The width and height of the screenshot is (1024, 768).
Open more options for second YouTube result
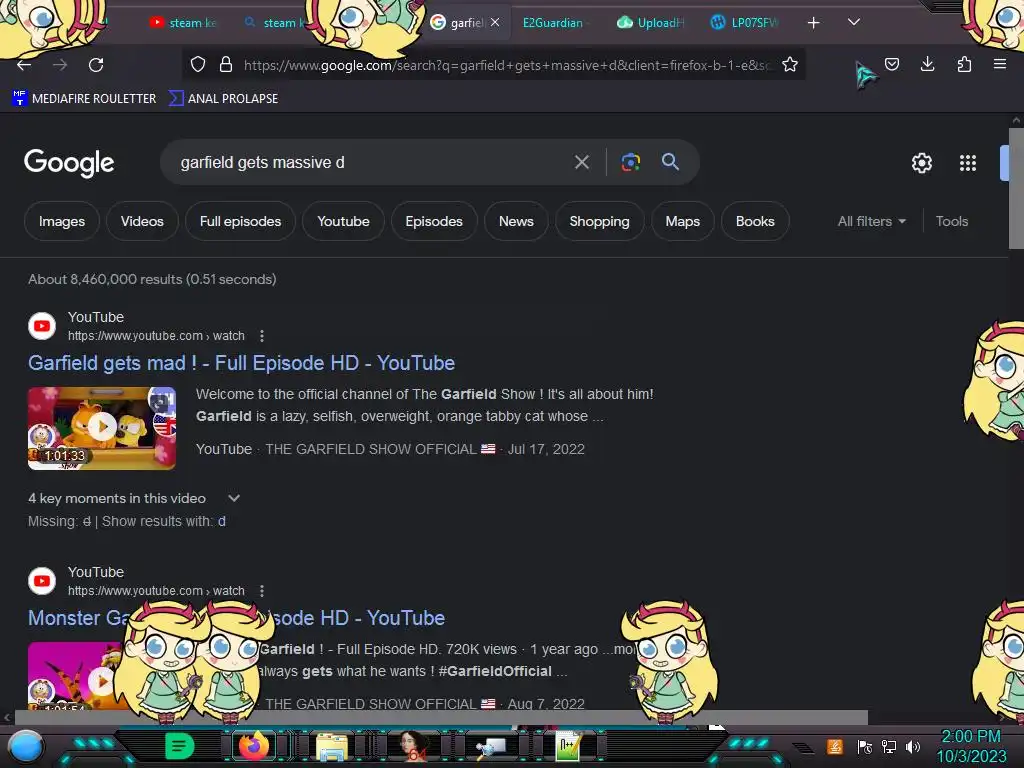(x=262, y=591)
